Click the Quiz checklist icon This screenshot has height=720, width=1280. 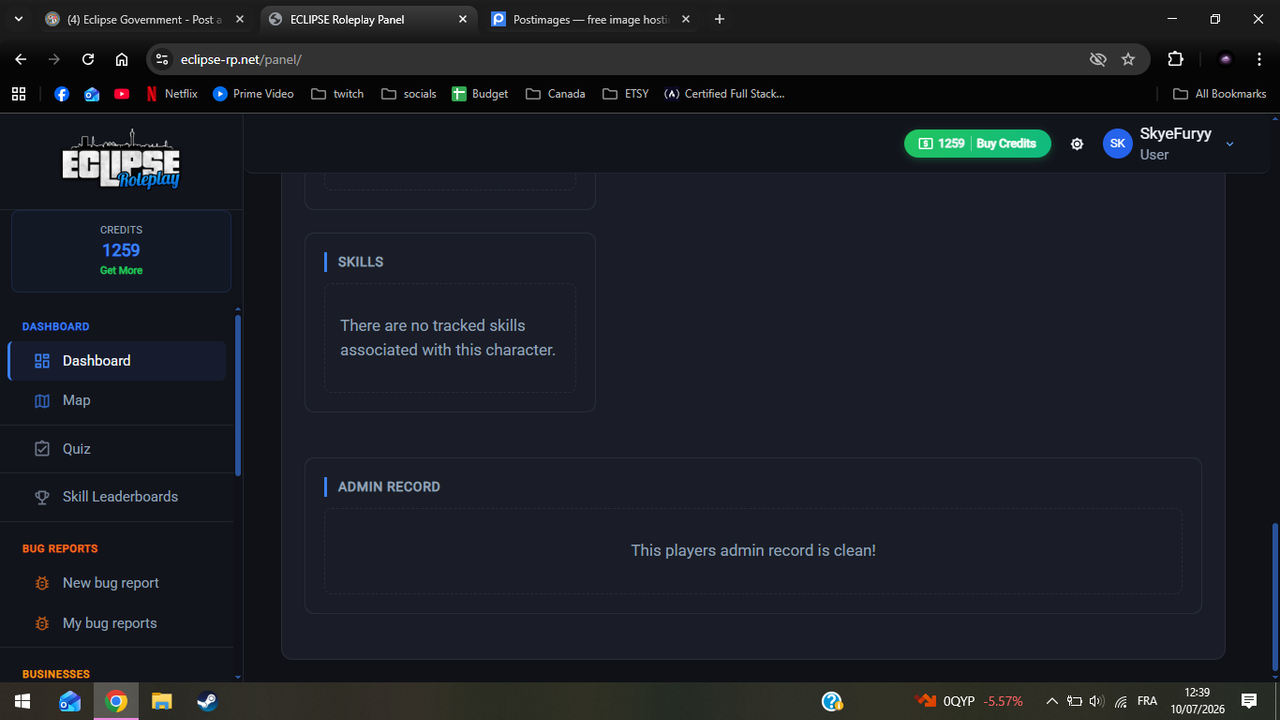42,449
